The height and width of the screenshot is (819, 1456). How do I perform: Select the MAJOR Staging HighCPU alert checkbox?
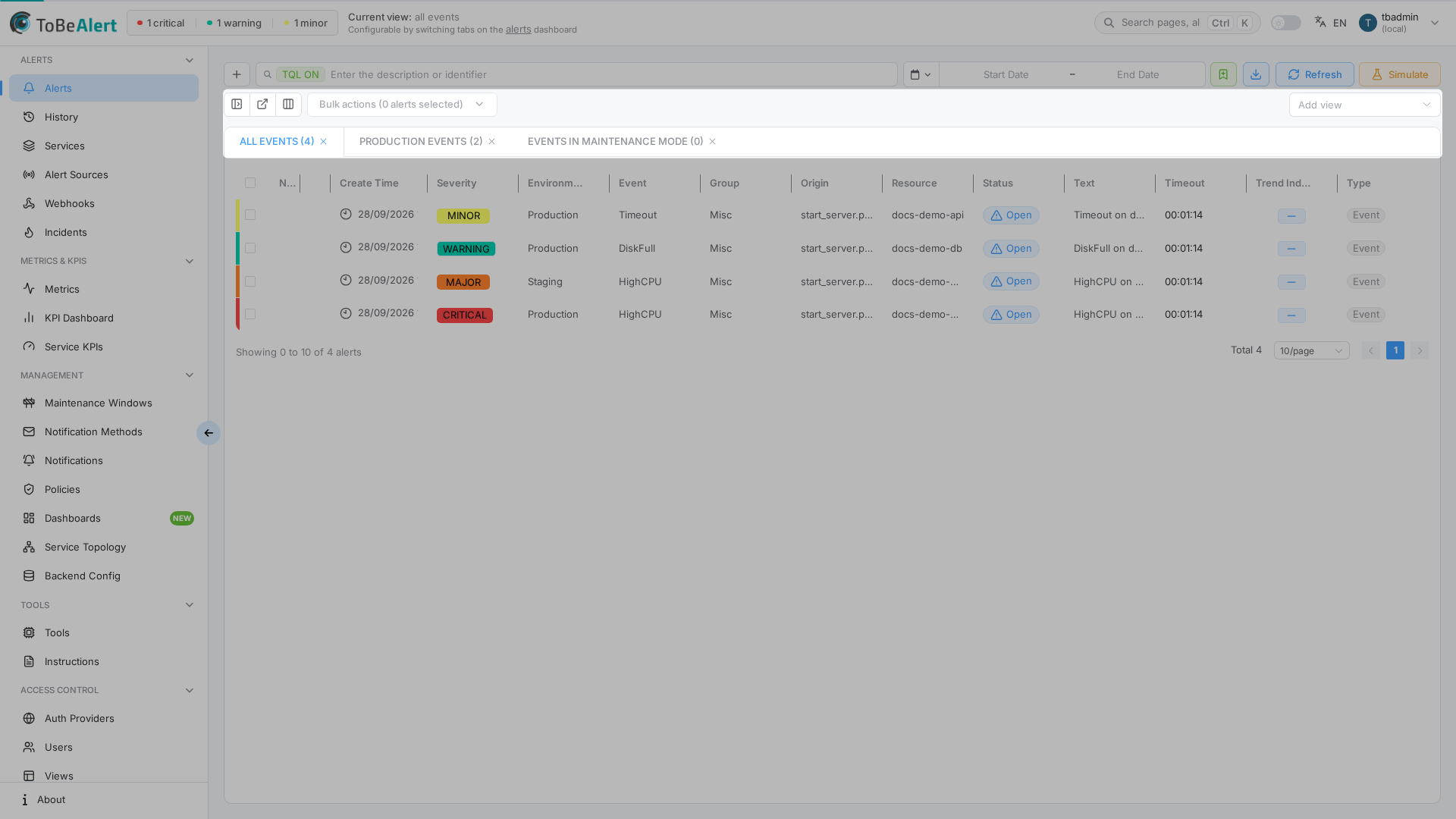(250, 281)
